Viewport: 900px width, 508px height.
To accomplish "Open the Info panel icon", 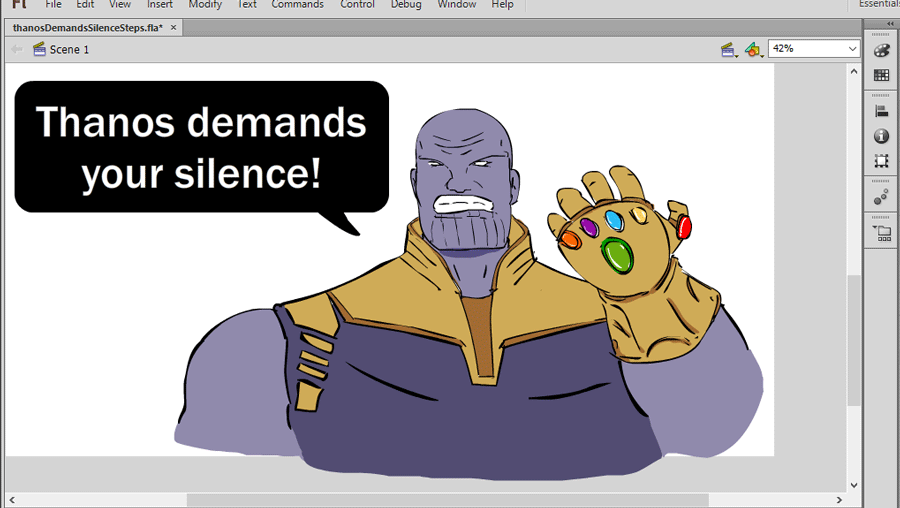I will [882, 136].
